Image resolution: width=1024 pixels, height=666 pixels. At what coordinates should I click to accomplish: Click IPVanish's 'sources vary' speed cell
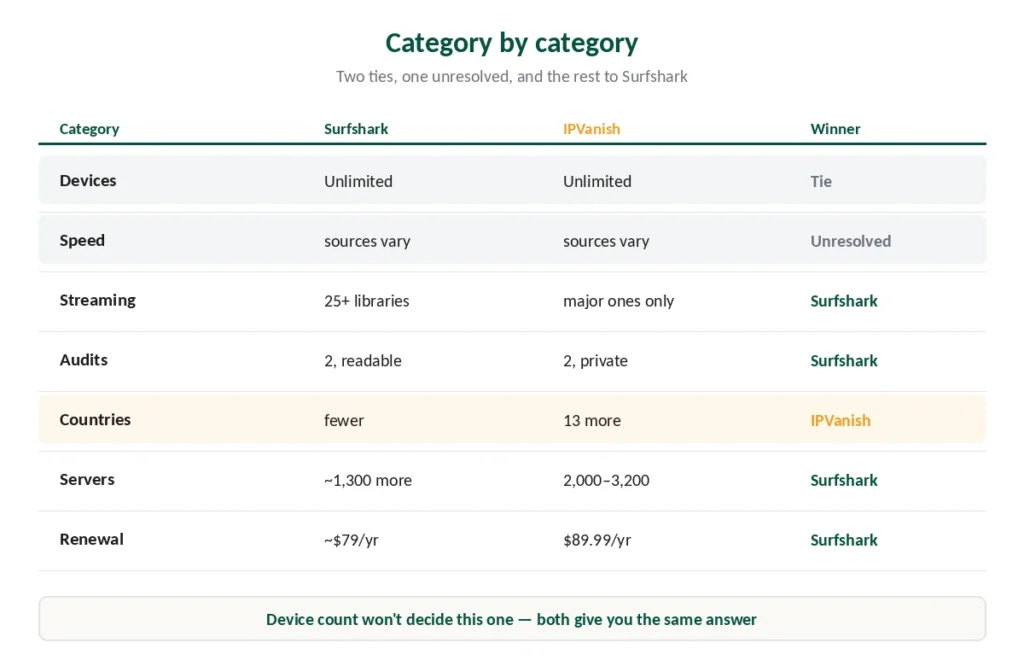(606, 241)
